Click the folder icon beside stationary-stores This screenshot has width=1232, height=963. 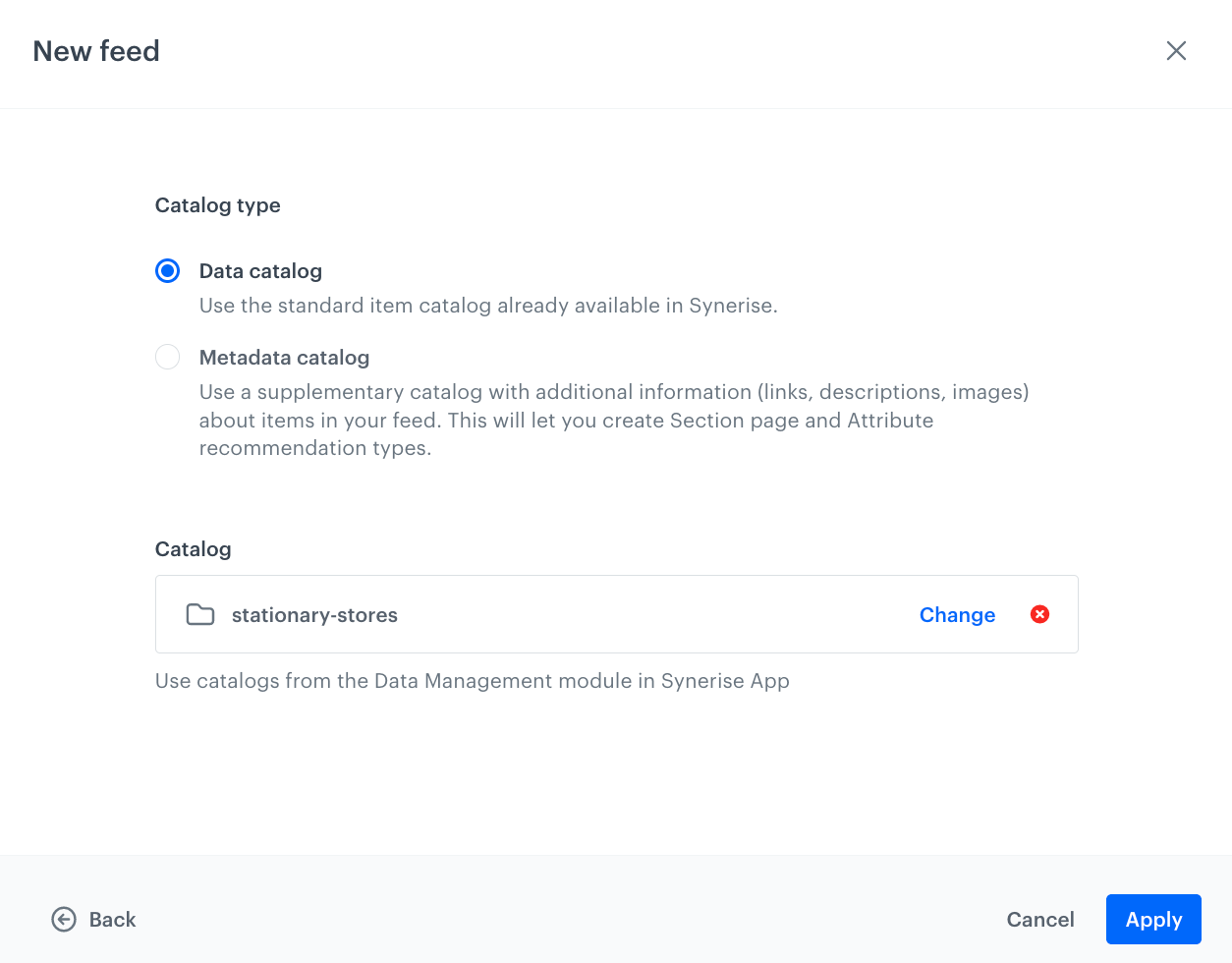coord(200,615)
